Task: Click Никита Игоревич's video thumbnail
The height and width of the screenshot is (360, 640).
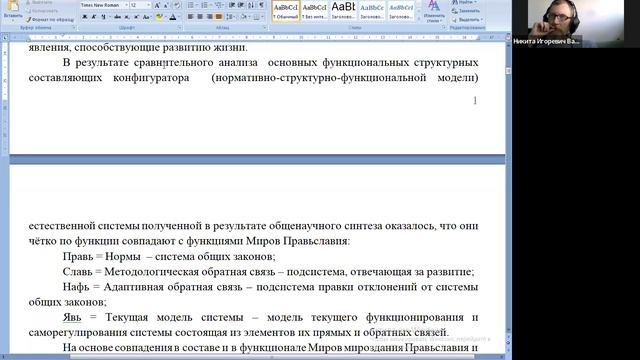Action: (576, 23)
